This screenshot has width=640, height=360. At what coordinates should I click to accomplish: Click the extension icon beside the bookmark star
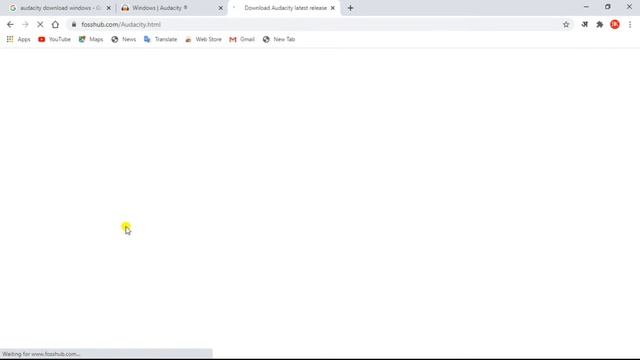584,24
